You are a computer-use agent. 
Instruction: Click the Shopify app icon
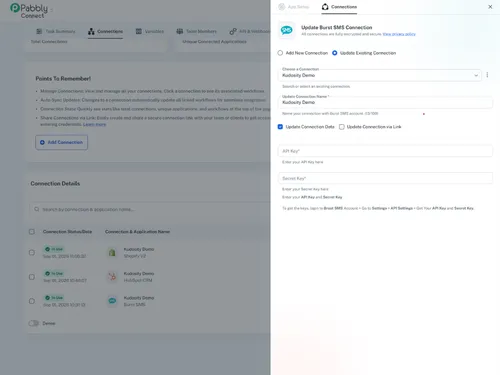tap(112, 253)
